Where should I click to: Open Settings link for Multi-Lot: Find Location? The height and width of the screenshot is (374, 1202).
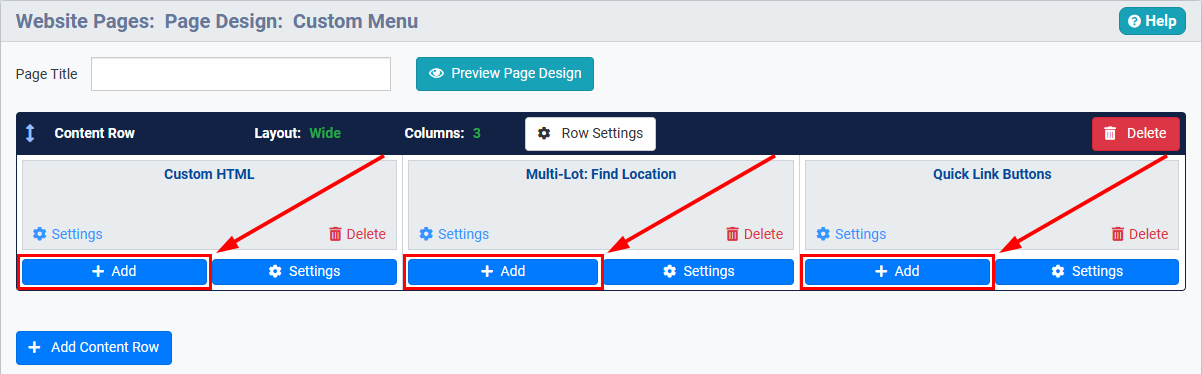click(454, 234)
